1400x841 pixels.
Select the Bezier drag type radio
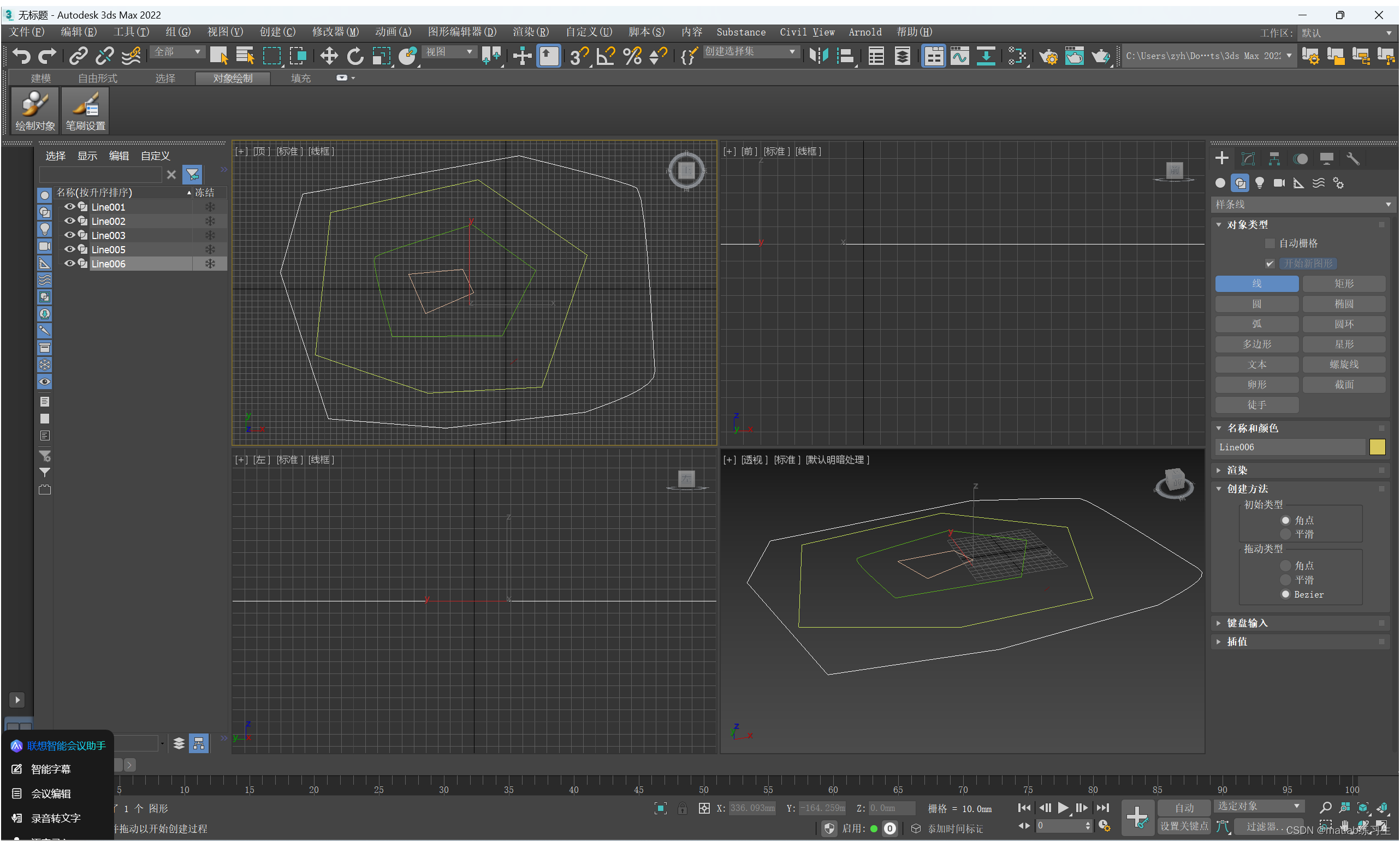[1285, 594]
